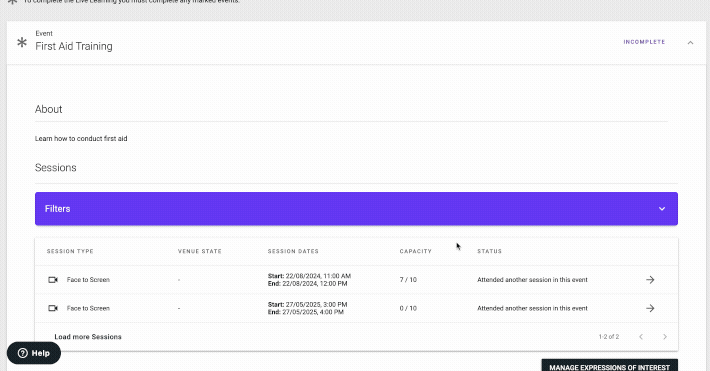Click the video camera icon for the 27/05/2025 session
This screenshot has height=371, width=710.
53,308
